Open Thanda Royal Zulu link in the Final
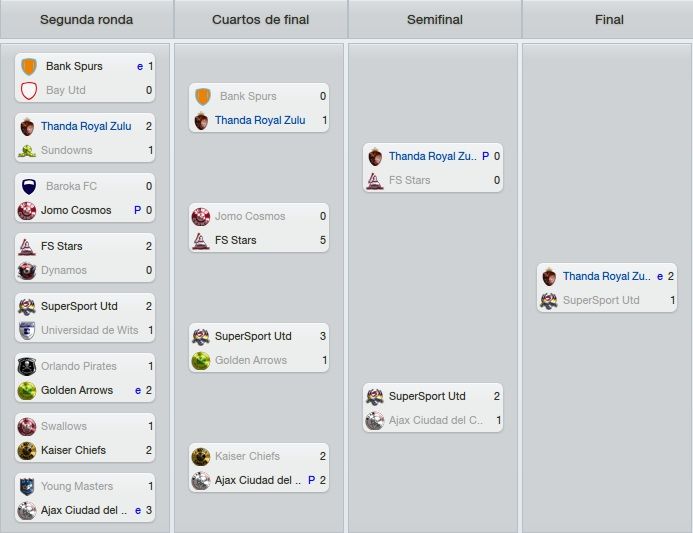The height and width of the screenshot is (533, 693). 606,276
